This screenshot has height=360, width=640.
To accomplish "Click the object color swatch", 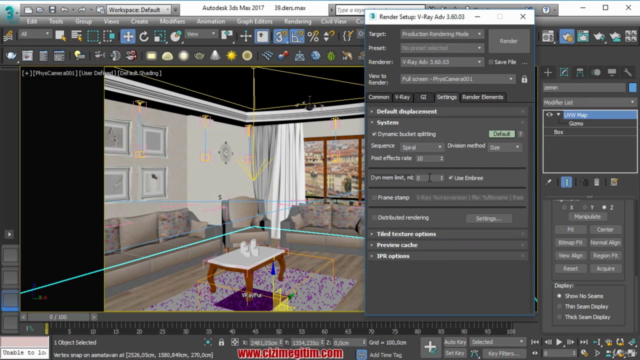I will (x=632, y=87).
